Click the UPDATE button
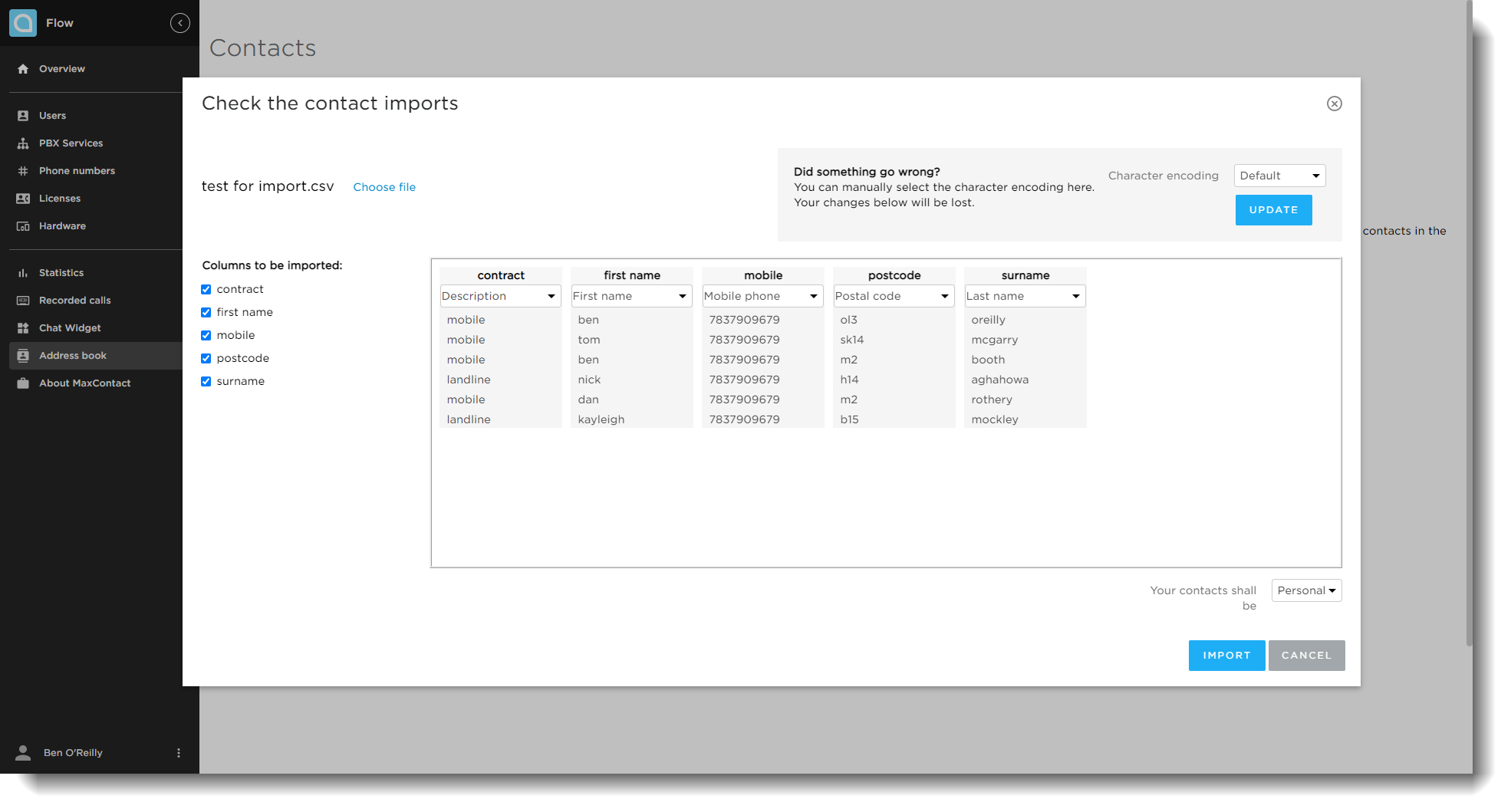 [1273, 210]
